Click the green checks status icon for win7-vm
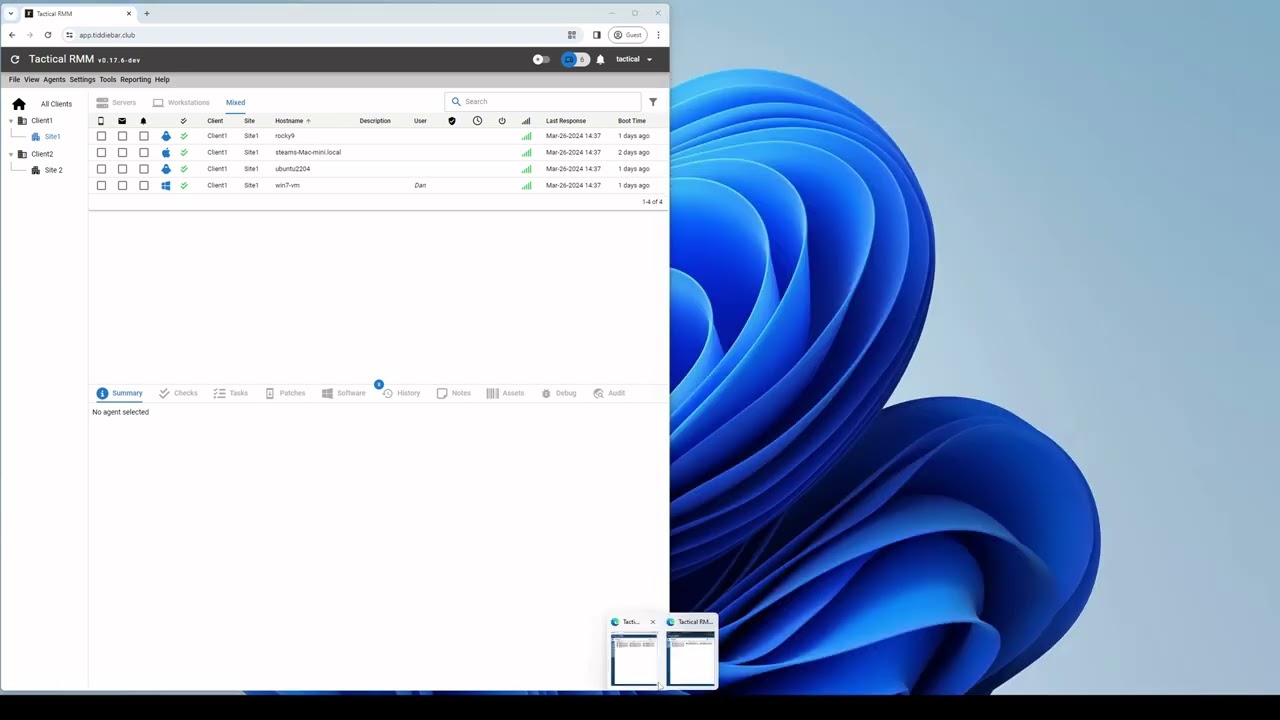Image resolution: width=1280 pixels, height=720 pixels. pos(184,185)
